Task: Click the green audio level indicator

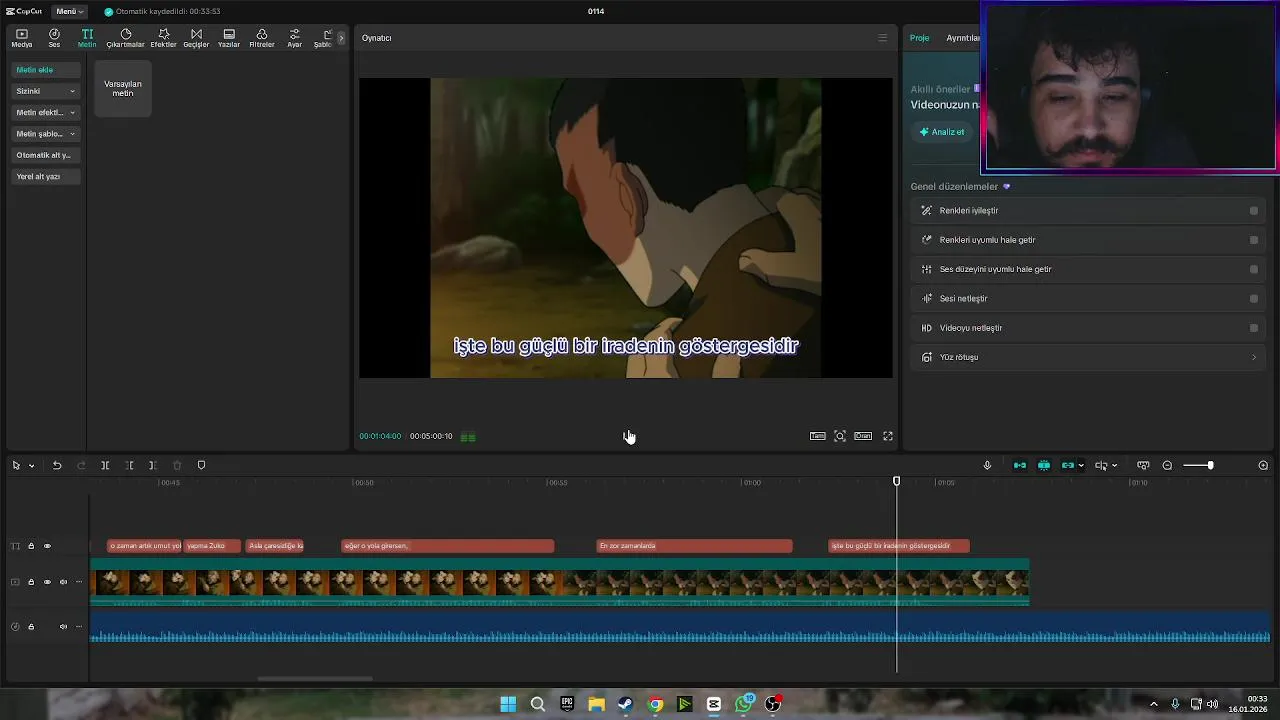Action: click(468, 437)
